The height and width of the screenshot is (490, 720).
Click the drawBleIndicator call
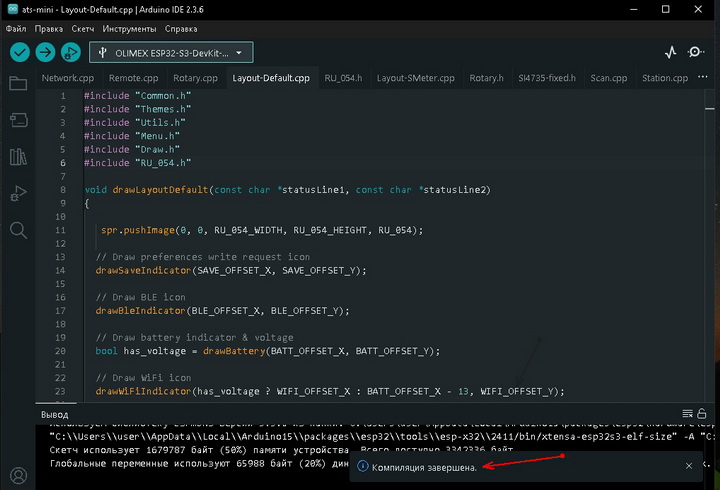222,311
